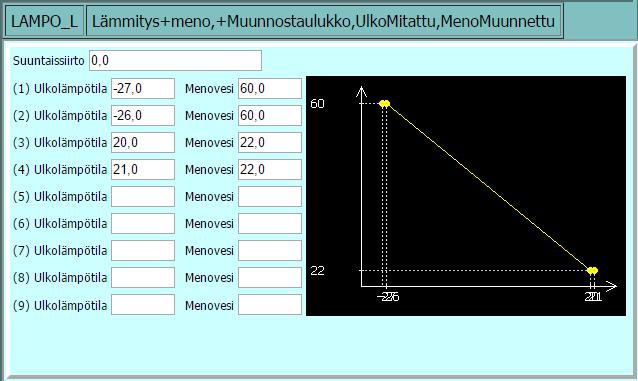
Task: Select the empty row 9 Menovesi field
Action: click(x=270, y=305)
